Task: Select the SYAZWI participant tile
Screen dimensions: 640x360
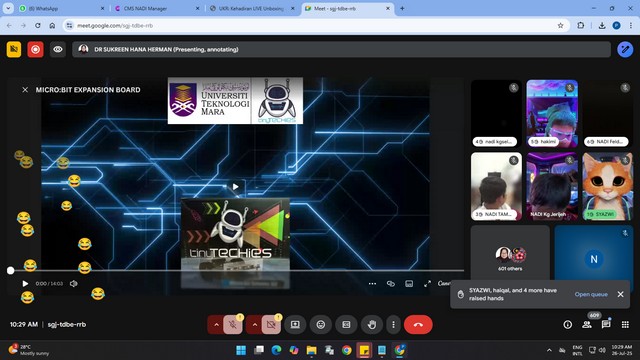Action: (x=607, y=187)
